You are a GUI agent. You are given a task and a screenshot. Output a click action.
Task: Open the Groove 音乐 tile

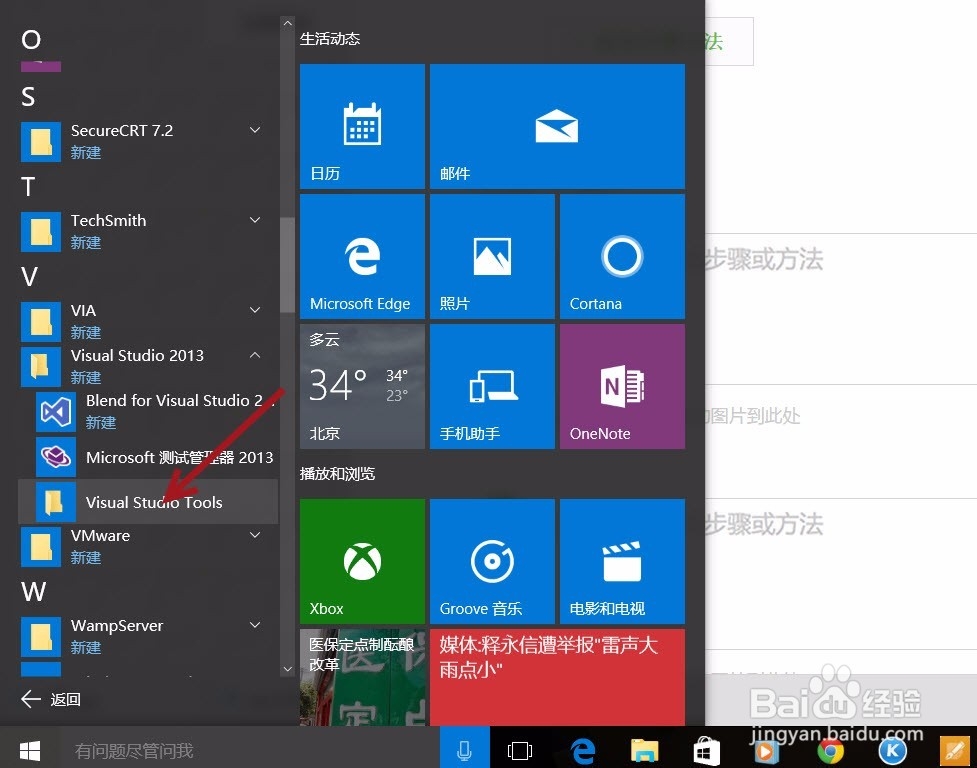click(492, 561)
